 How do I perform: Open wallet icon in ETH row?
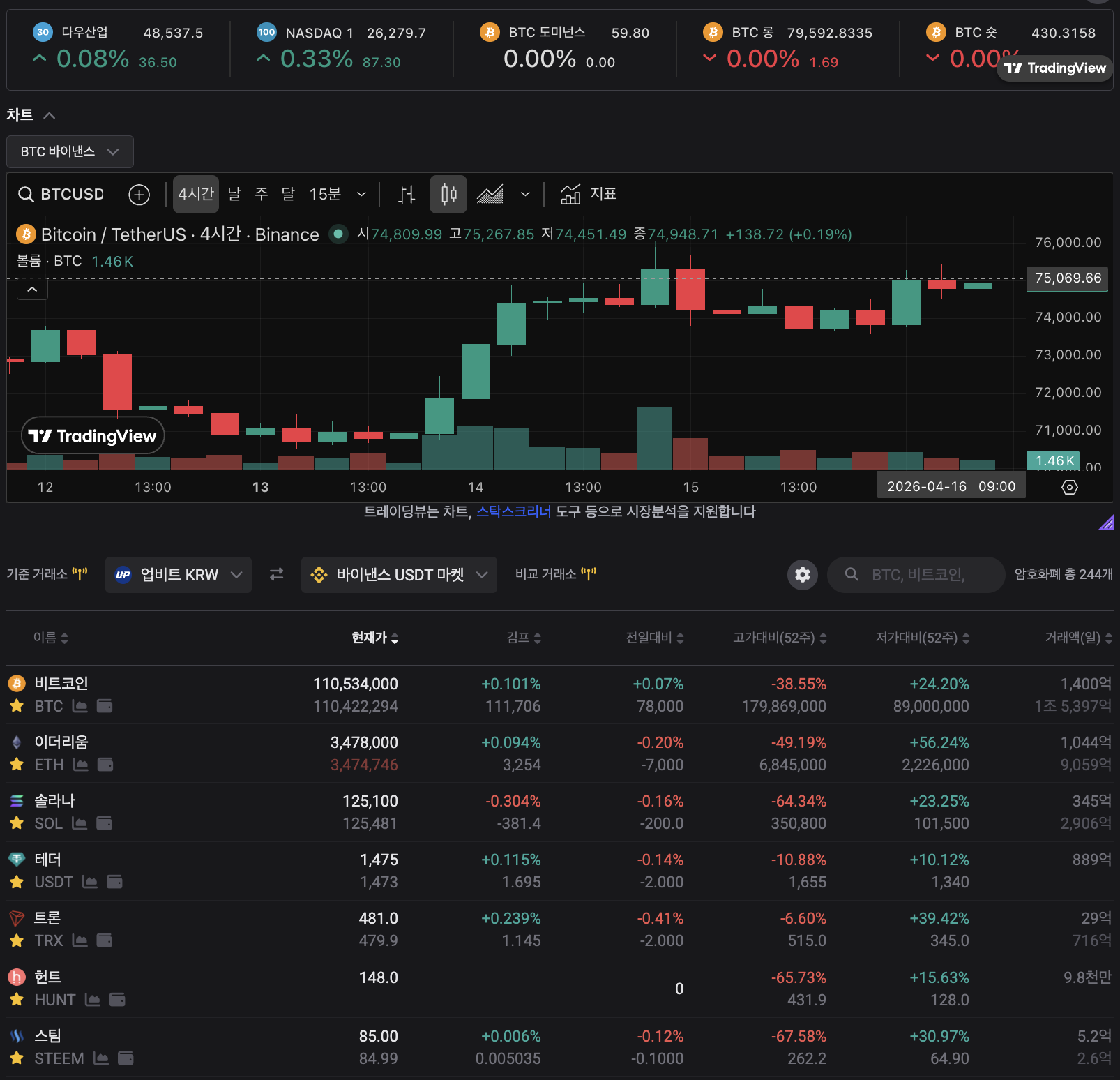(x=105, y=765)
